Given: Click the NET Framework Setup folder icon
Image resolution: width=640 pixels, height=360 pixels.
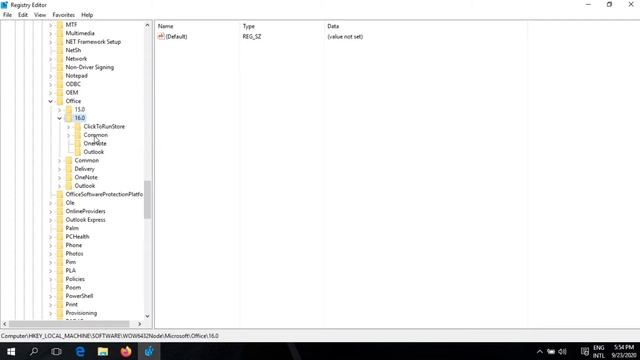Looking at the screenshot, I should click(60, 42).
